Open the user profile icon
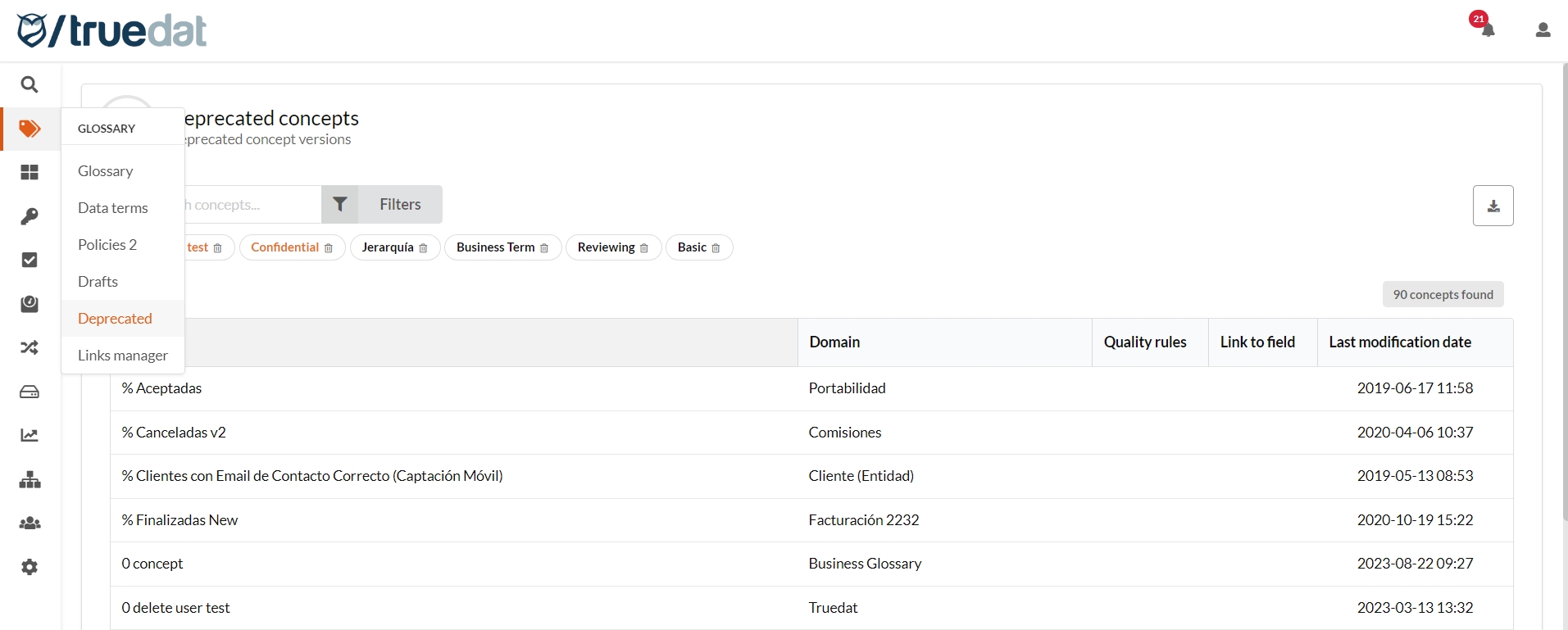1568x630 pixels. pos(1542,30)
